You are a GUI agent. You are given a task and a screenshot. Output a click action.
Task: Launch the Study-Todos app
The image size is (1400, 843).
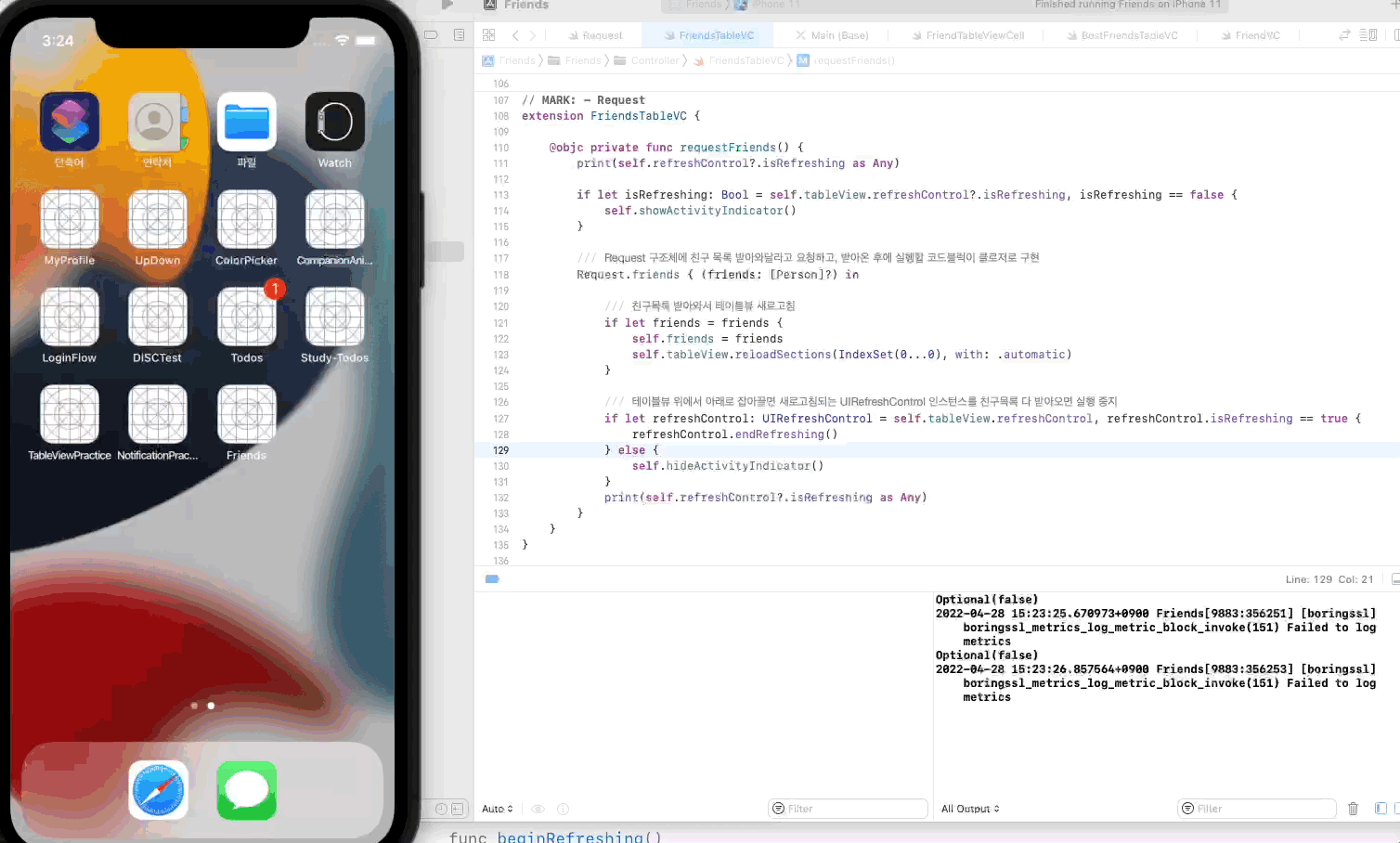334,317
